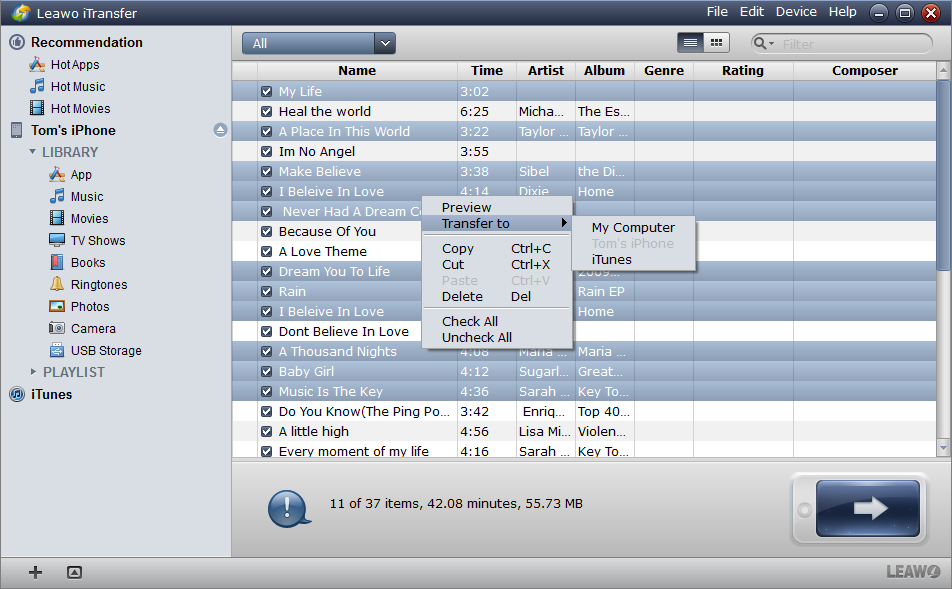Open the USB Storage icon

[x=57, y=350]
